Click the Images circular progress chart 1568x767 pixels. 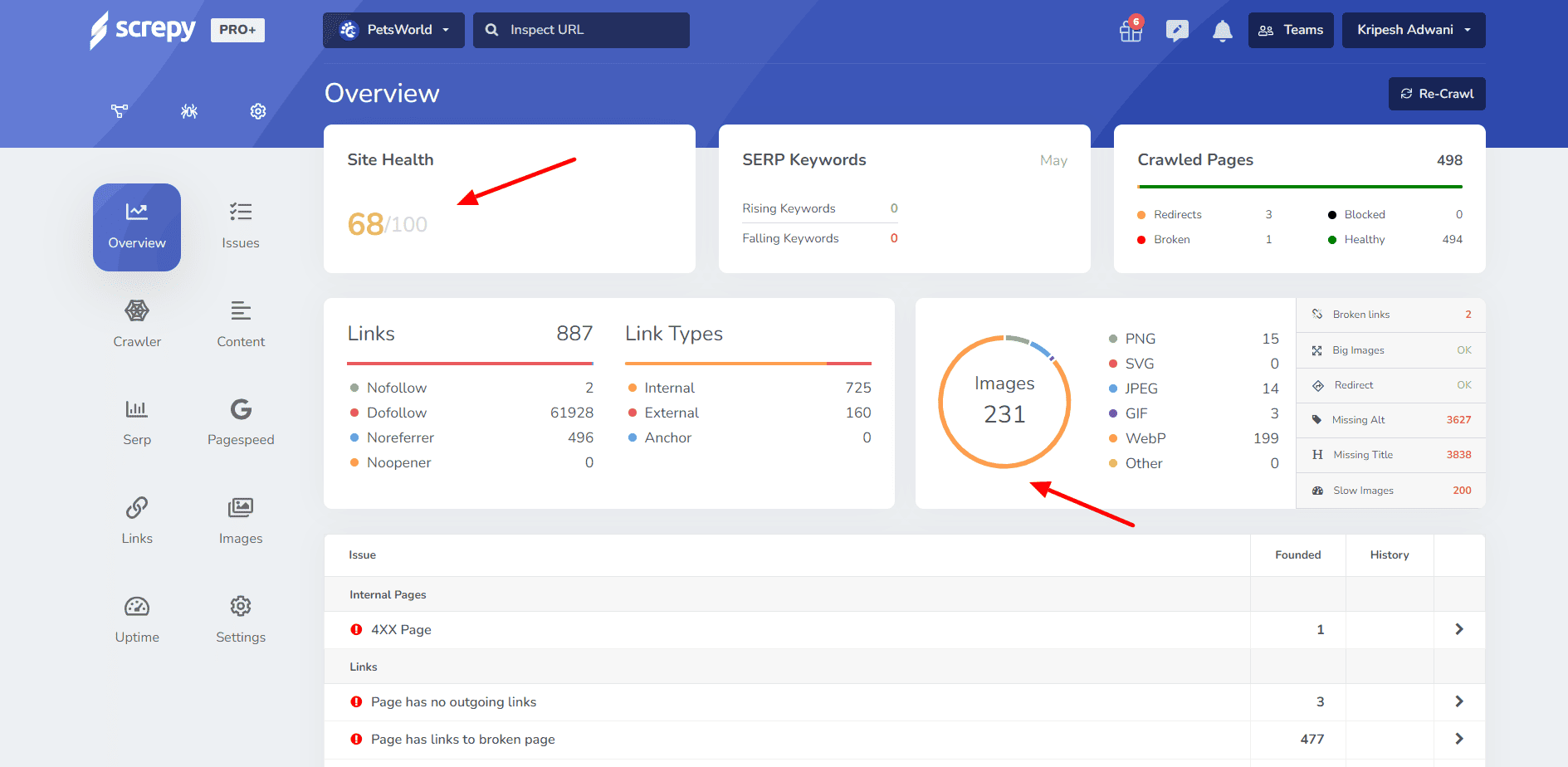coord(1004,402)
